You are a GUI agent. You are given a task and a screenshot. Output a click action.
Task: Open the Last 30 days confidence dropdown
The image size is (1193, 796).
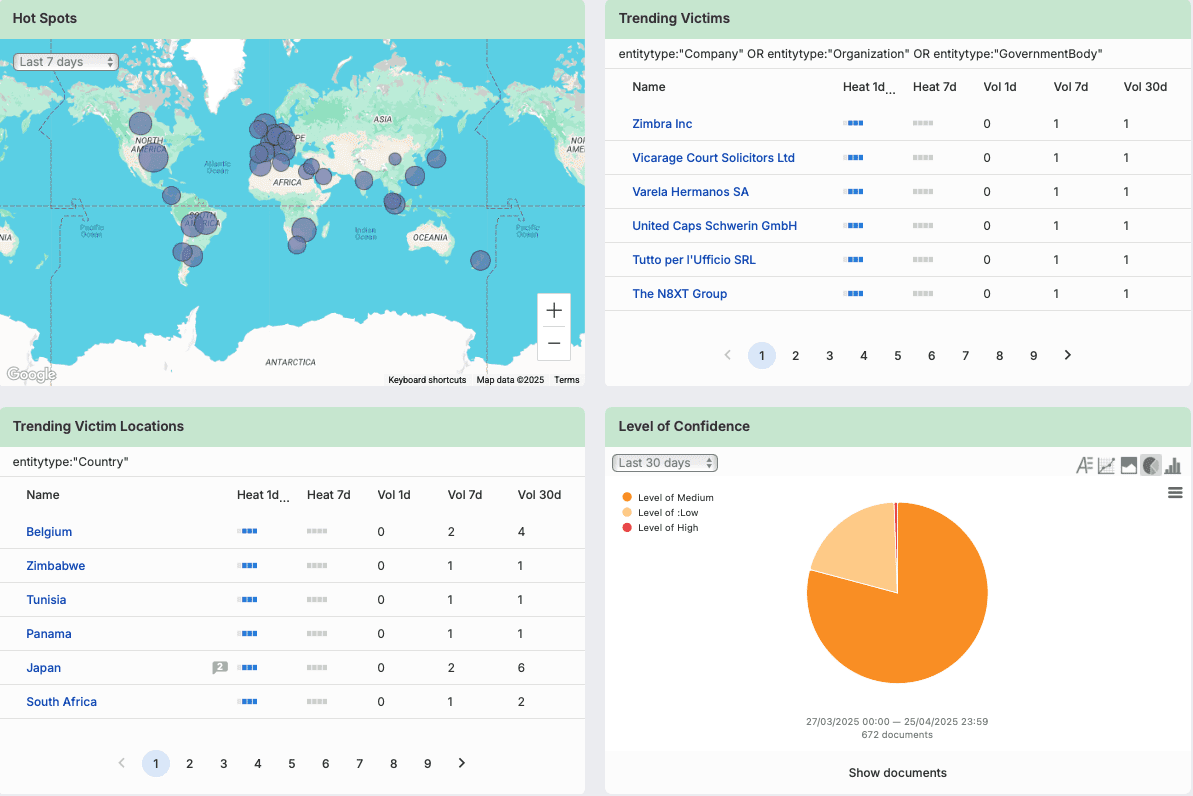pyautogui.click(x=665, y=463)
